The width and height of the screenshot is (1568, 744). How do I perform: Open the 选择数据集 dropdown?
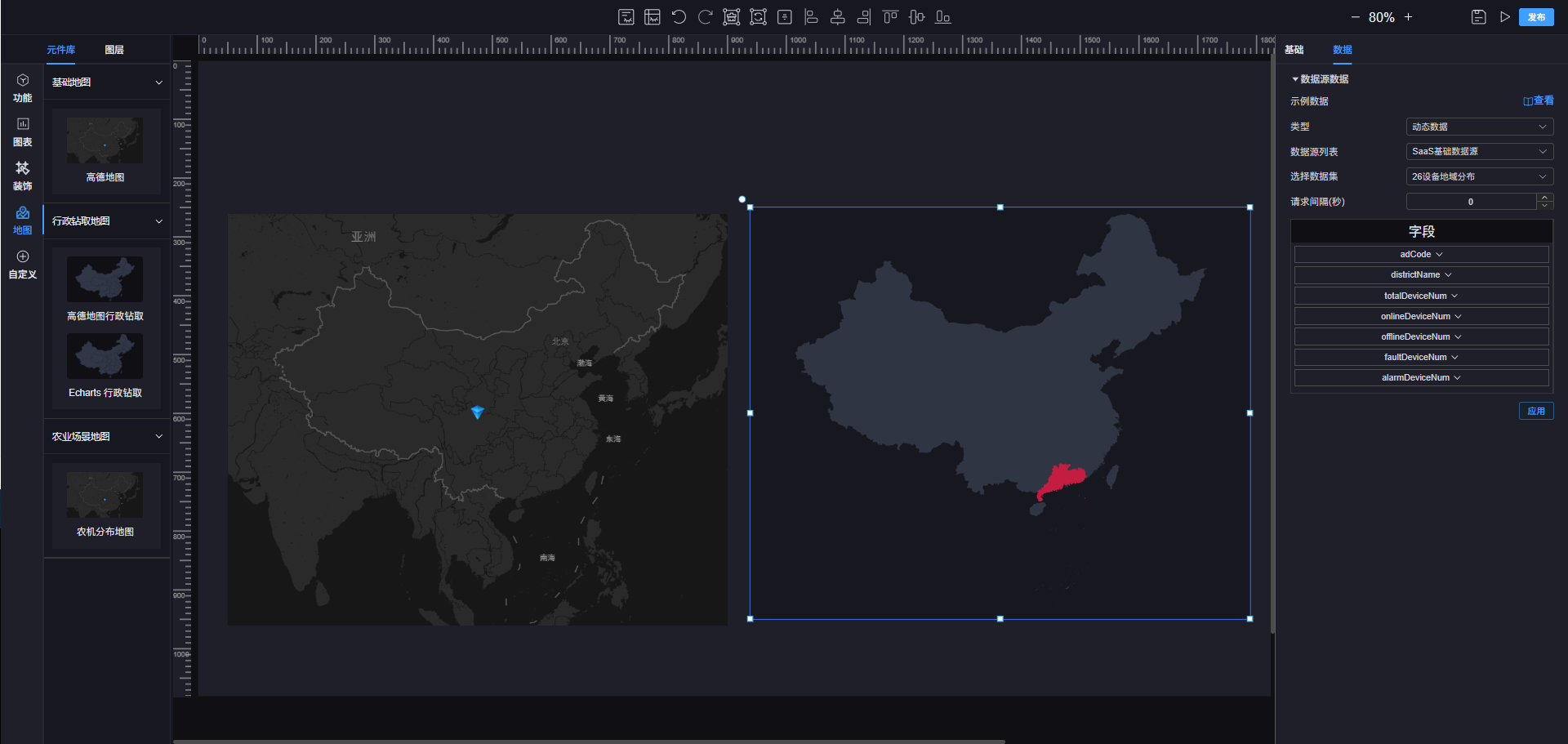1478,176
